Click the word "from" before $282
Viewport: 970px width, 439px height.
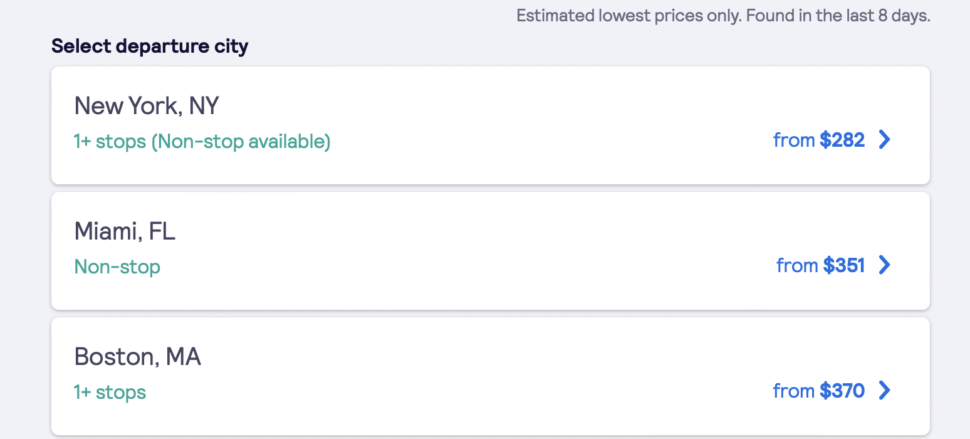[x=794, y=140]
